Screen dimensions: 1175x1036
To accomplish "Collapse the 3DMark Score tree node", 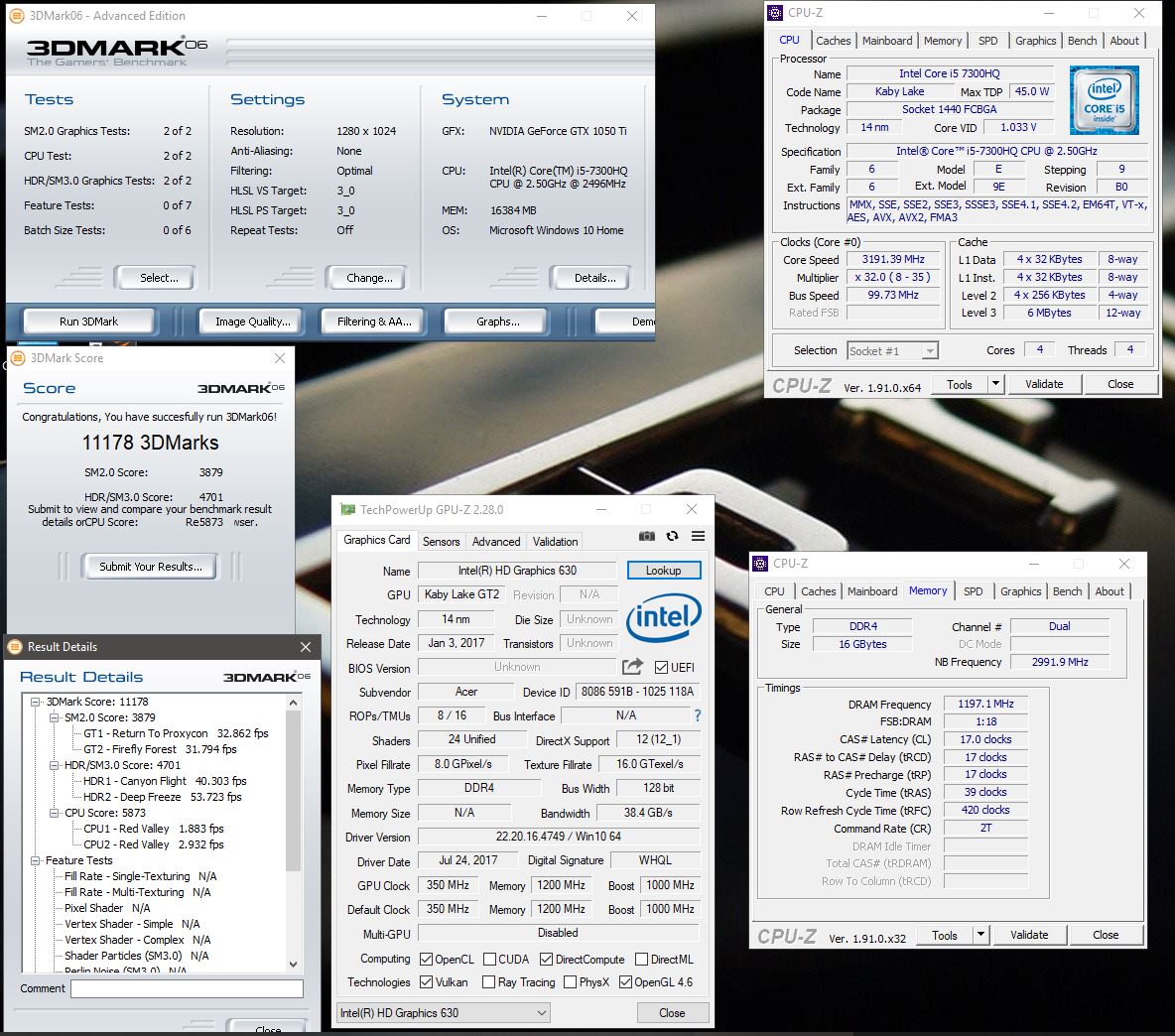I will (35, 702).
